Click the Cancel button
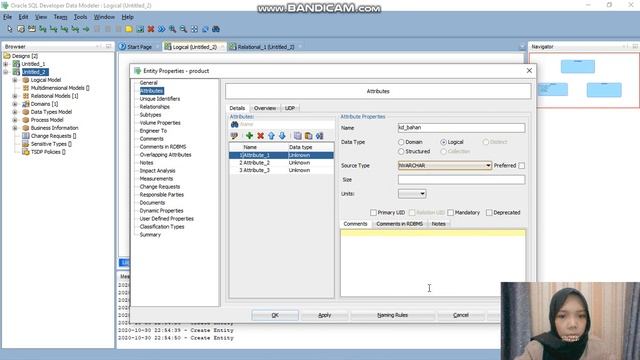This screenshot has width=640, height=360. coord(461,315)
